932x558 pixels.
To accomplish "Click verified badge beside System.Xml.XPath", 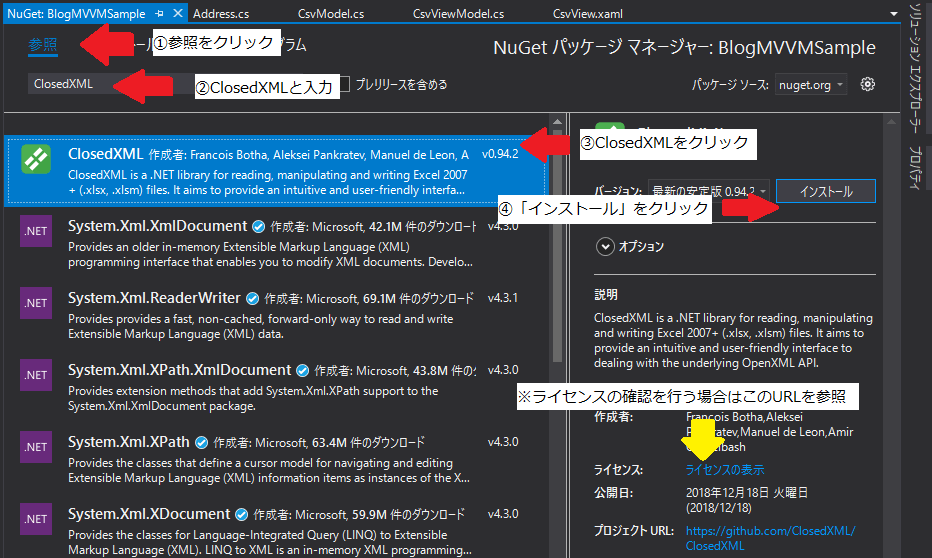I will 201,443.
